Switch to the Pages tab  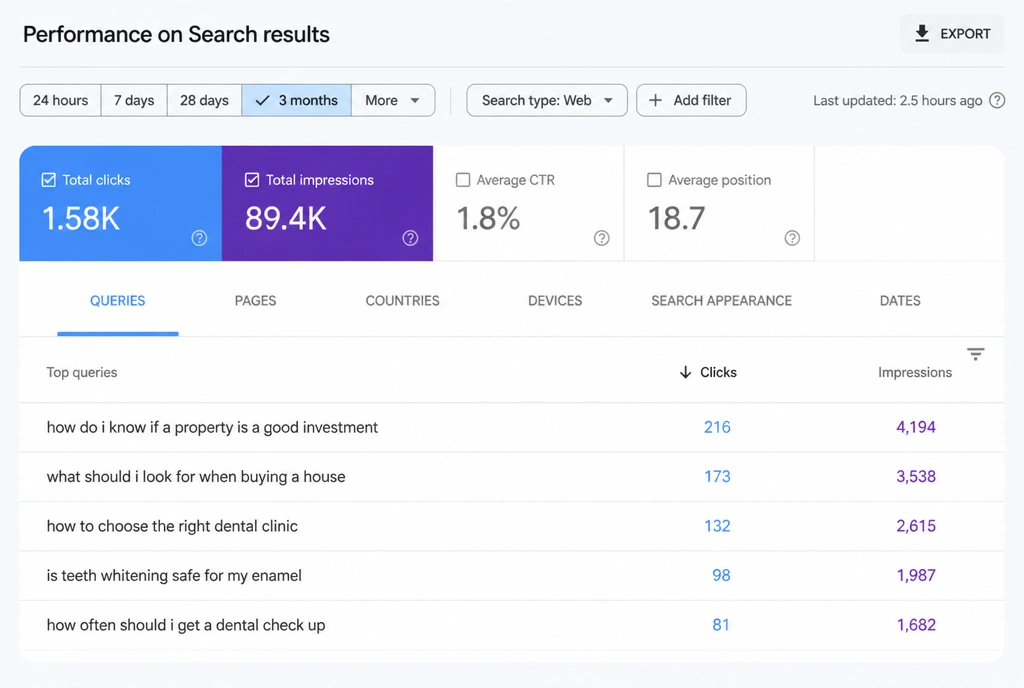(x=255, y=301)
